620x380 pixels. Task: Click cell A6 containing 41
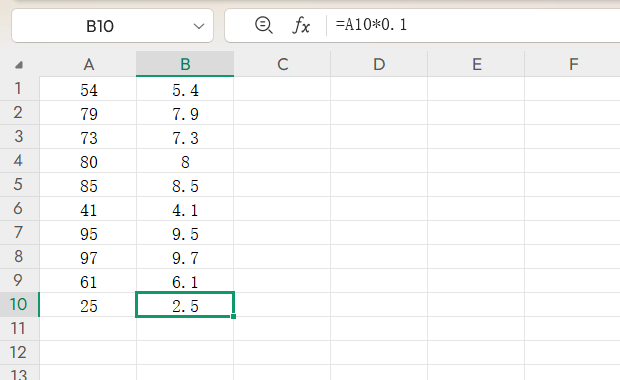88,209
